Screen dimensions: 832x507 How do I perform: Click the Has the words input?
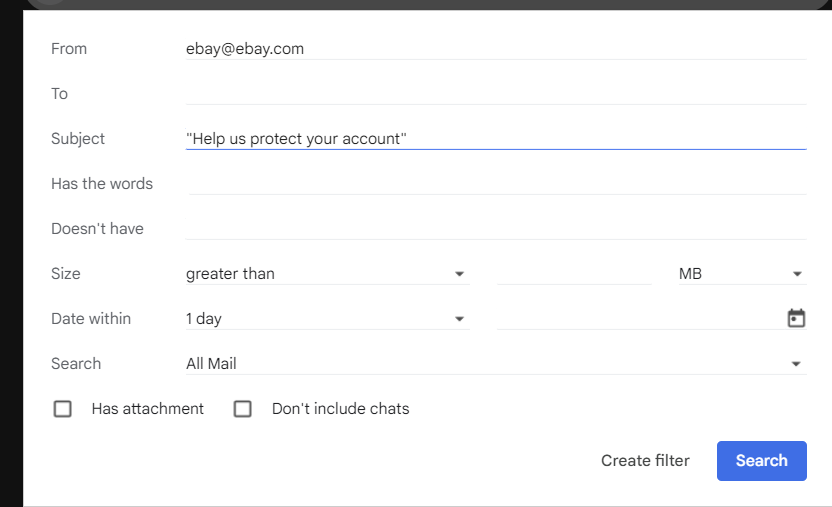point(495,184)
